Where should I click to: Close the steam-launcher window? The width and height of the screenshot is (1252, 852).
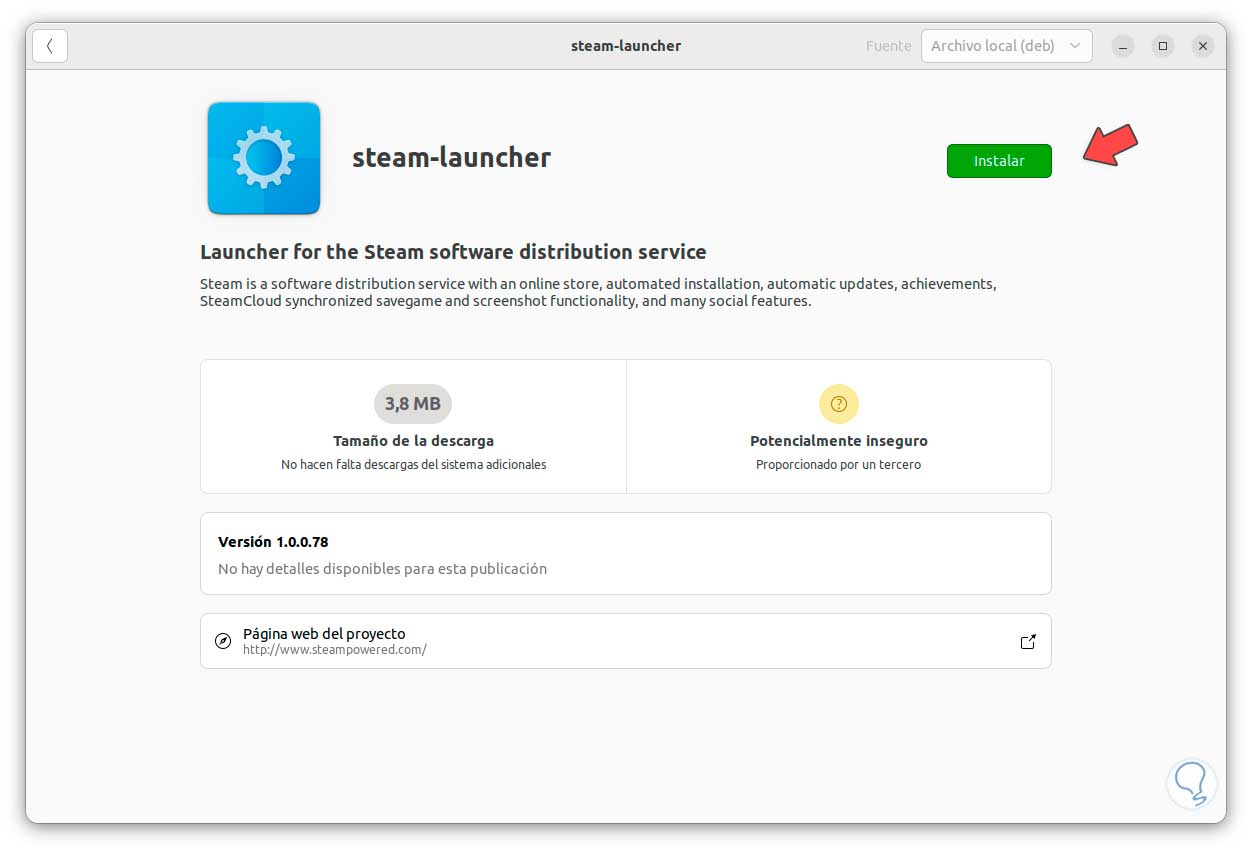pyautogui.click(x=1204, y=46)
